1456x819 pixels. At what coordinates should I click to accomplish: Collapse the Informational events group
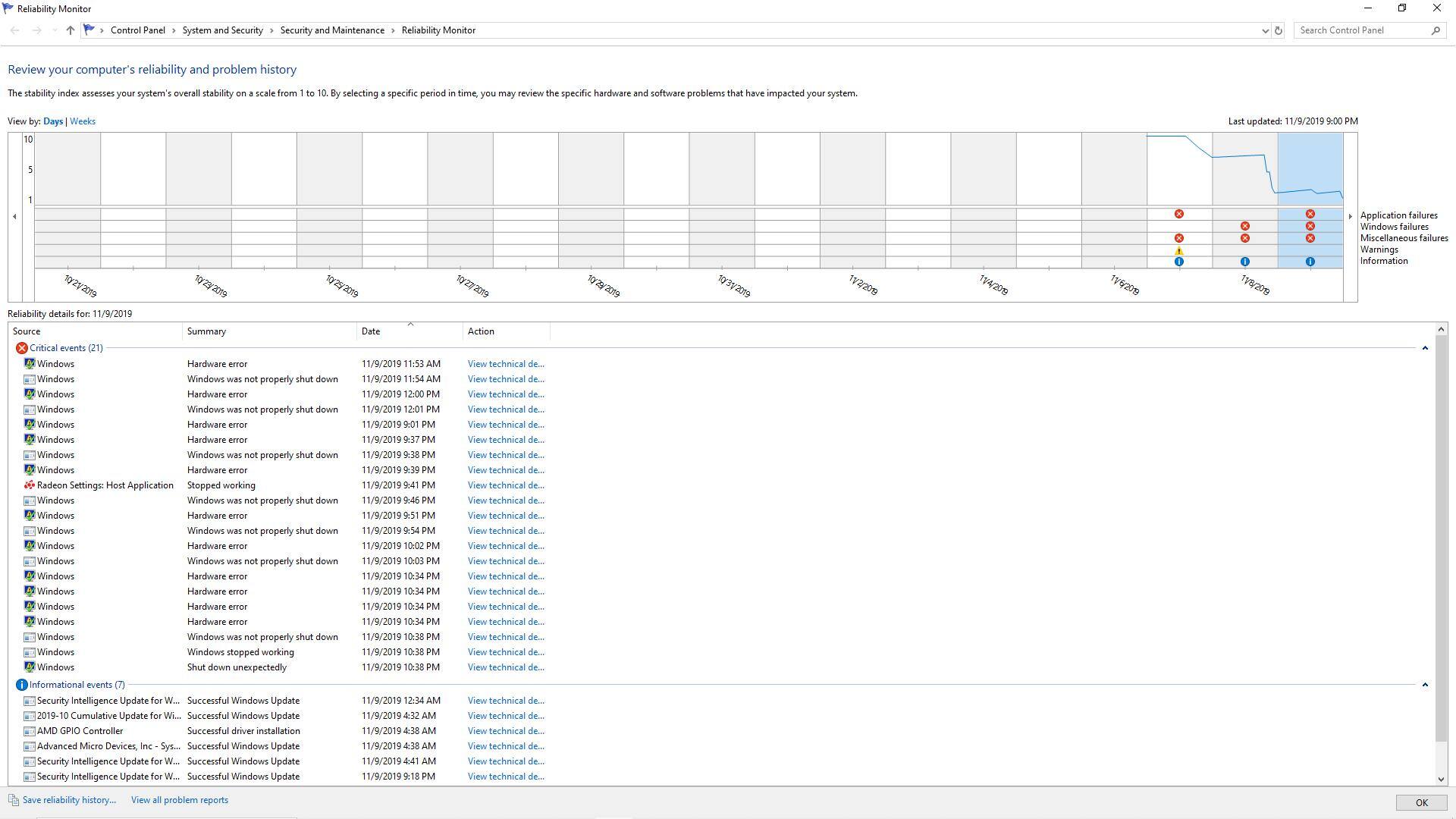[1425, 685]
